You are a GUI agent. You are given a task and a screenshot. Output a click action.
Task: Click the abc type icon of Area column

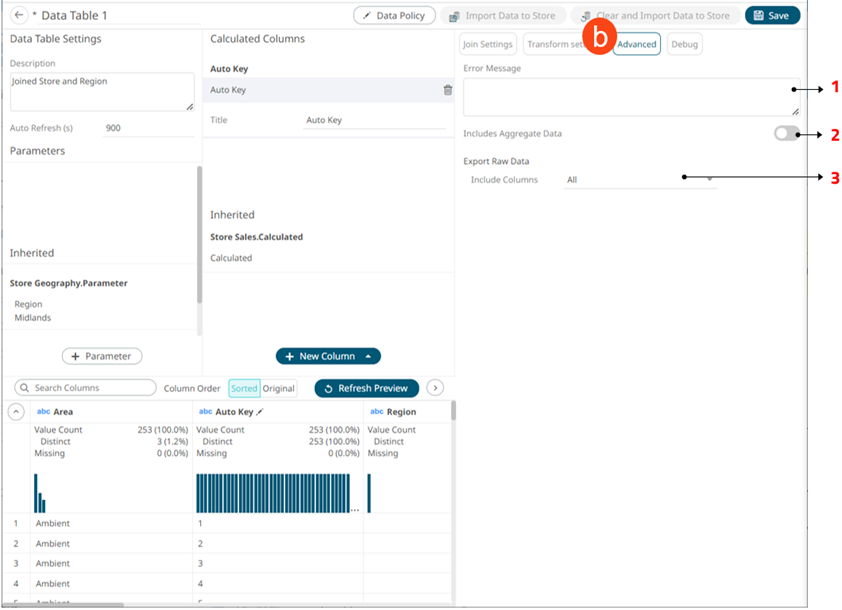[x=43, y=412]
